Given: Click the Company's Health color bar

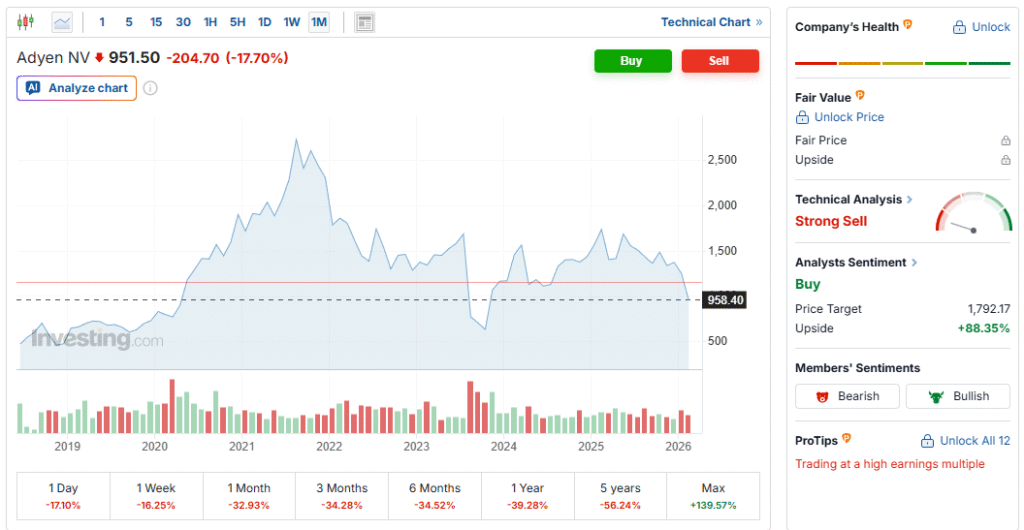Looking at the screenshot, I should click(x=902, y=63).
